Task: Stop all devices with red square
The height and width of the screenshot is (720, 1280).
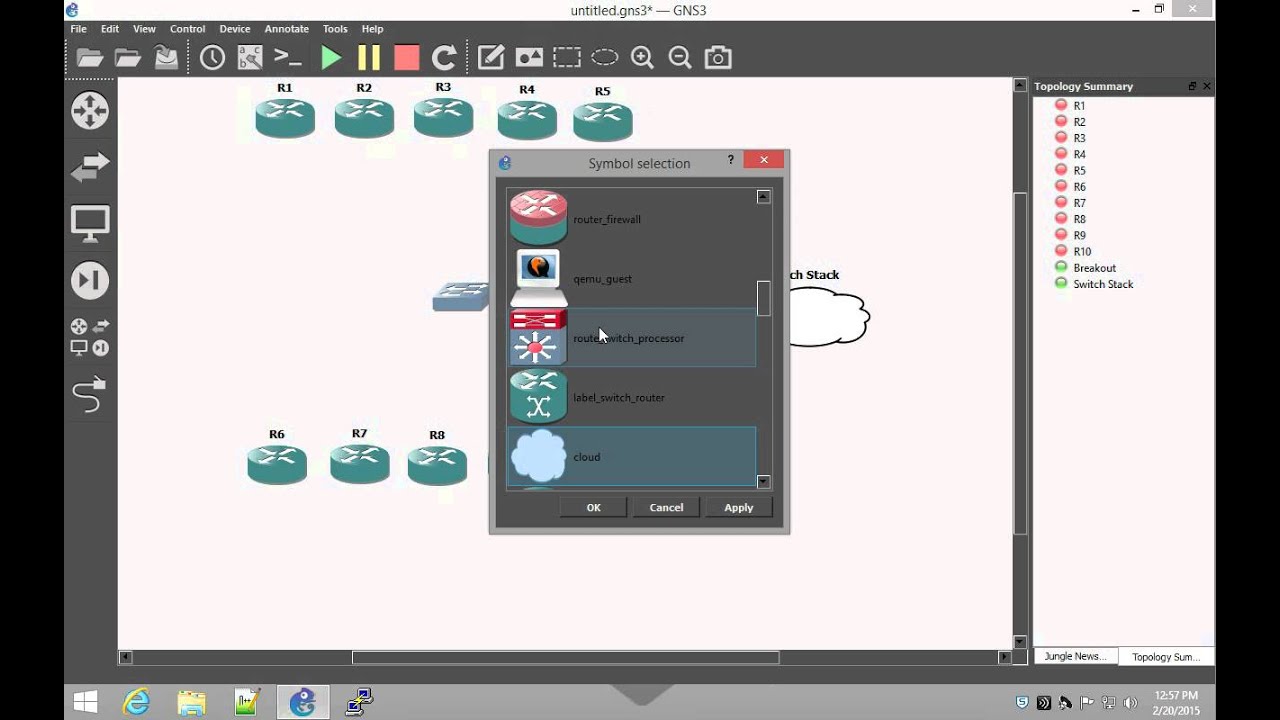Action: tap(406, 58)
